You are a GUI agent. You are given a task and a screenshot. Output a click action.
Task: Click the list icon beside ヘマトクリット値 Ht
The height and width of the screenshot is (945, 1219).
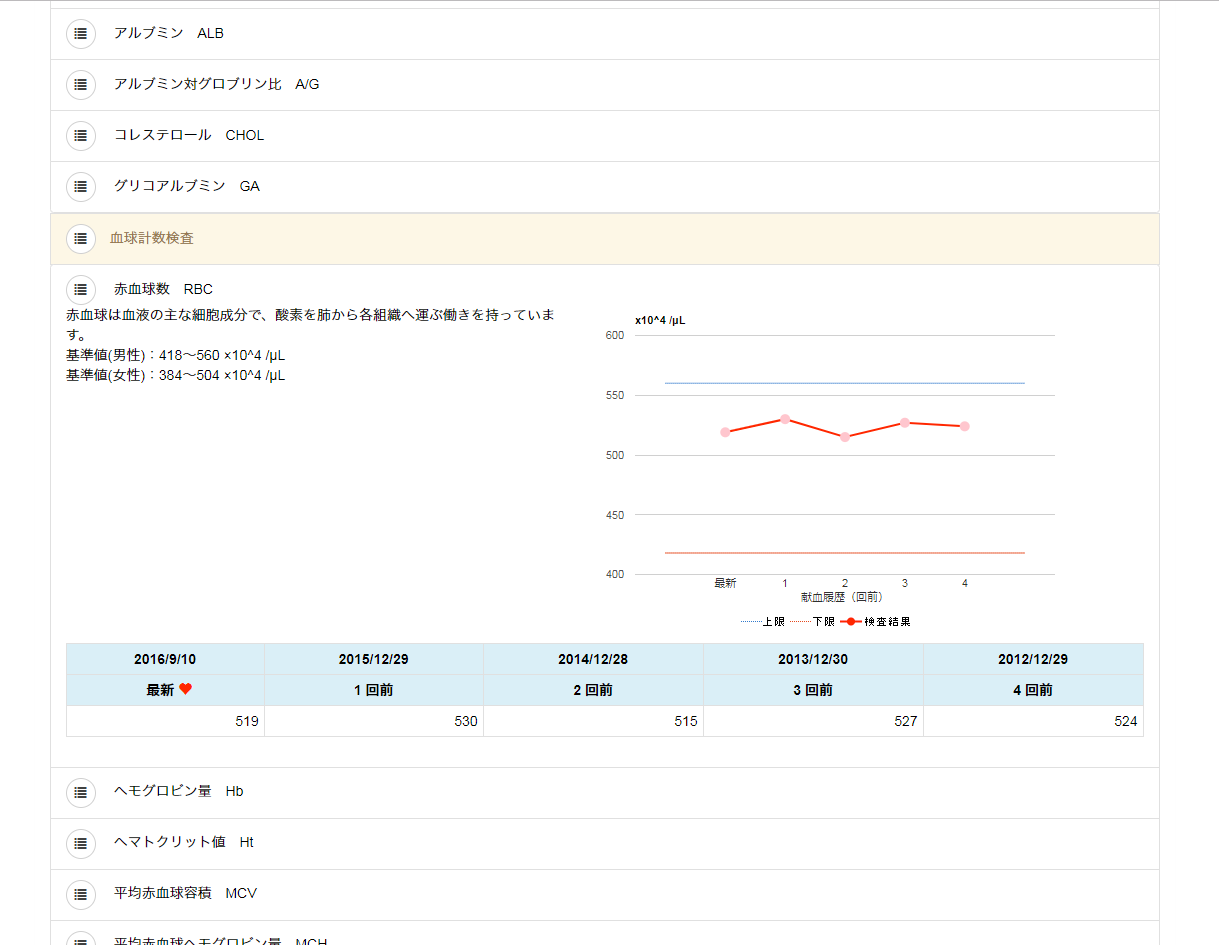click(81, 843)
